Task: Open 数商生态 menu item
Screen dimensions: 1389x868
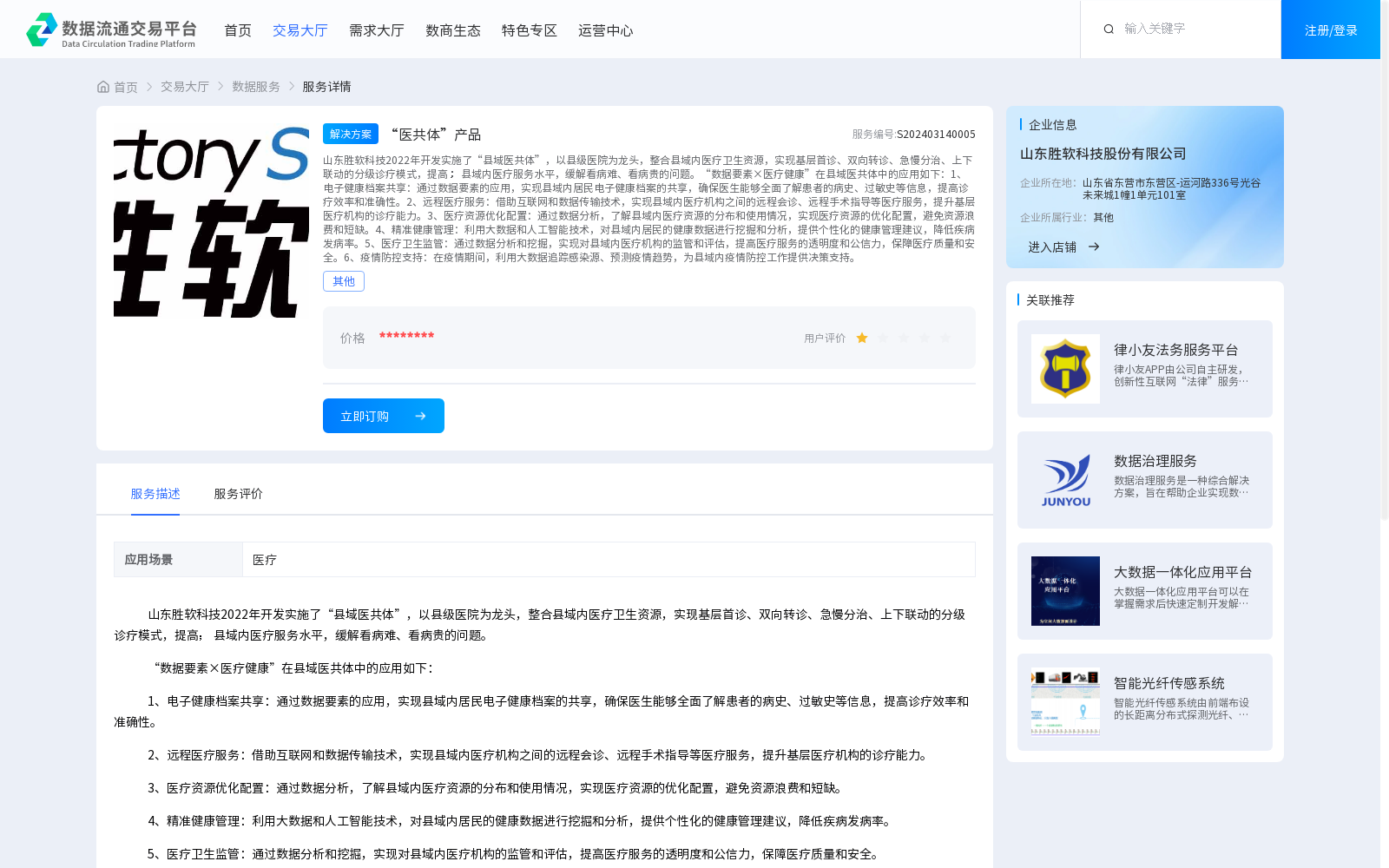Action: (453, 30)
